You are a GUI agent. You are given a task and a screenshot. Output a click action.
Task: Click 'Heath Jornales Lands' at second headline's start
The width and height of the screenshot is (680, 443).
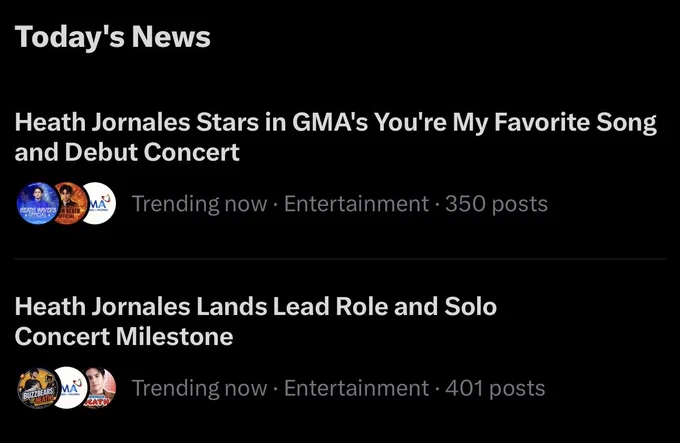pyautogui.click(x=141, y=306)
